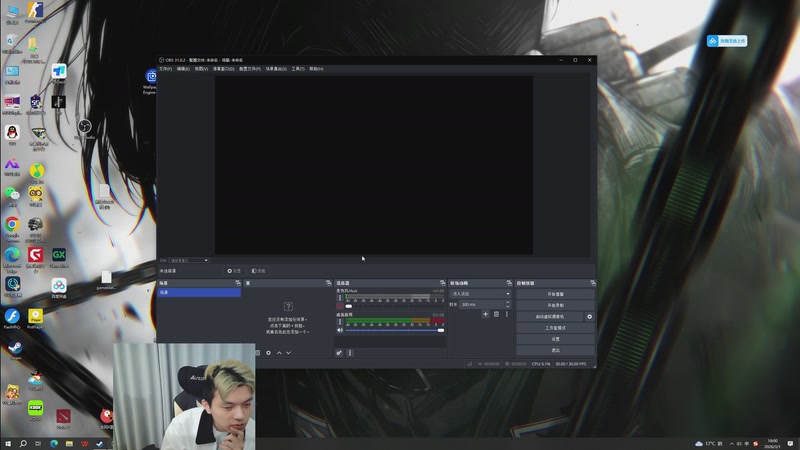Screen dimensions: 800x450
Task: Open the 场景集合(S) menu in OBS
Action: pyautogui.click(x=276, y=69)
